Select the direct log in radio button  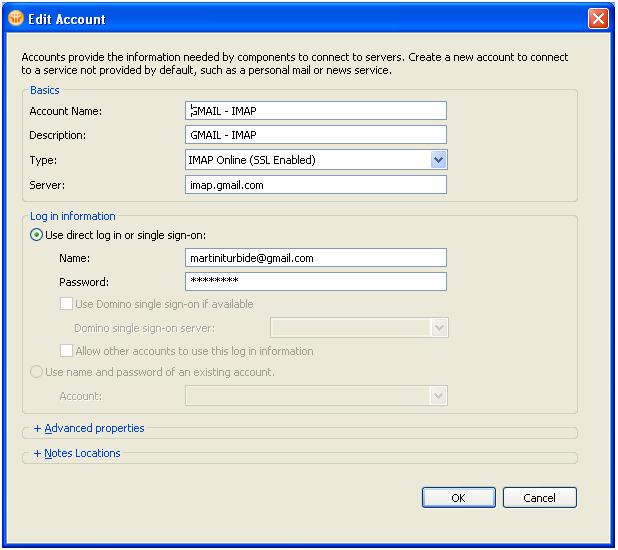pyautogui.click(x=36, y=235)
